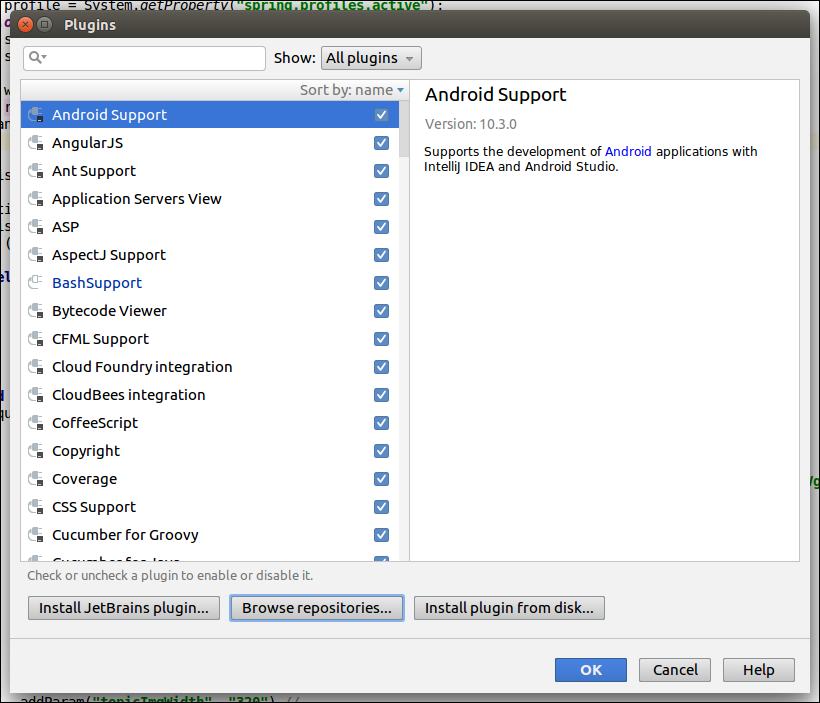The height and width of the screenshot is (703, 820).
Task: Toggle the CFML Support checkbox
Action: pos(381,338)
